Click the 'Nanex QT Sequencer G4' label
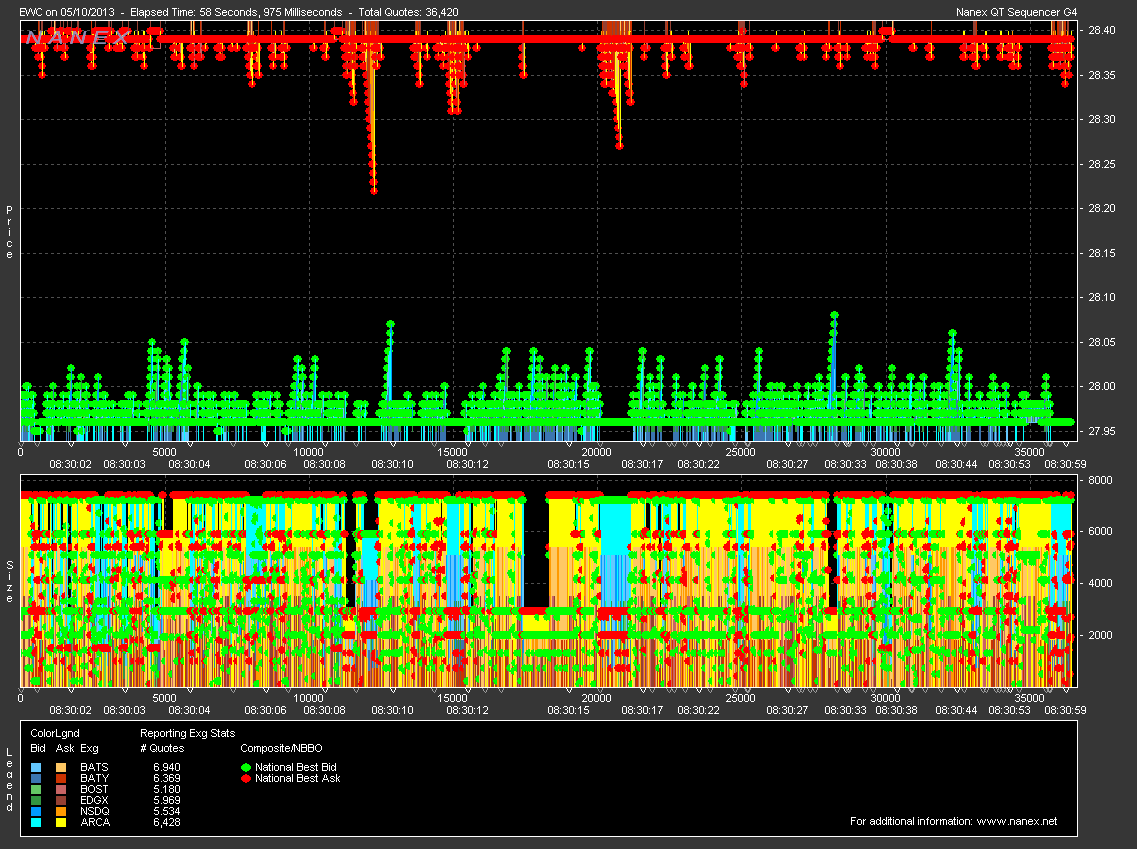The width and height of the screenshot is (1137, 849). click(1017, 12)
